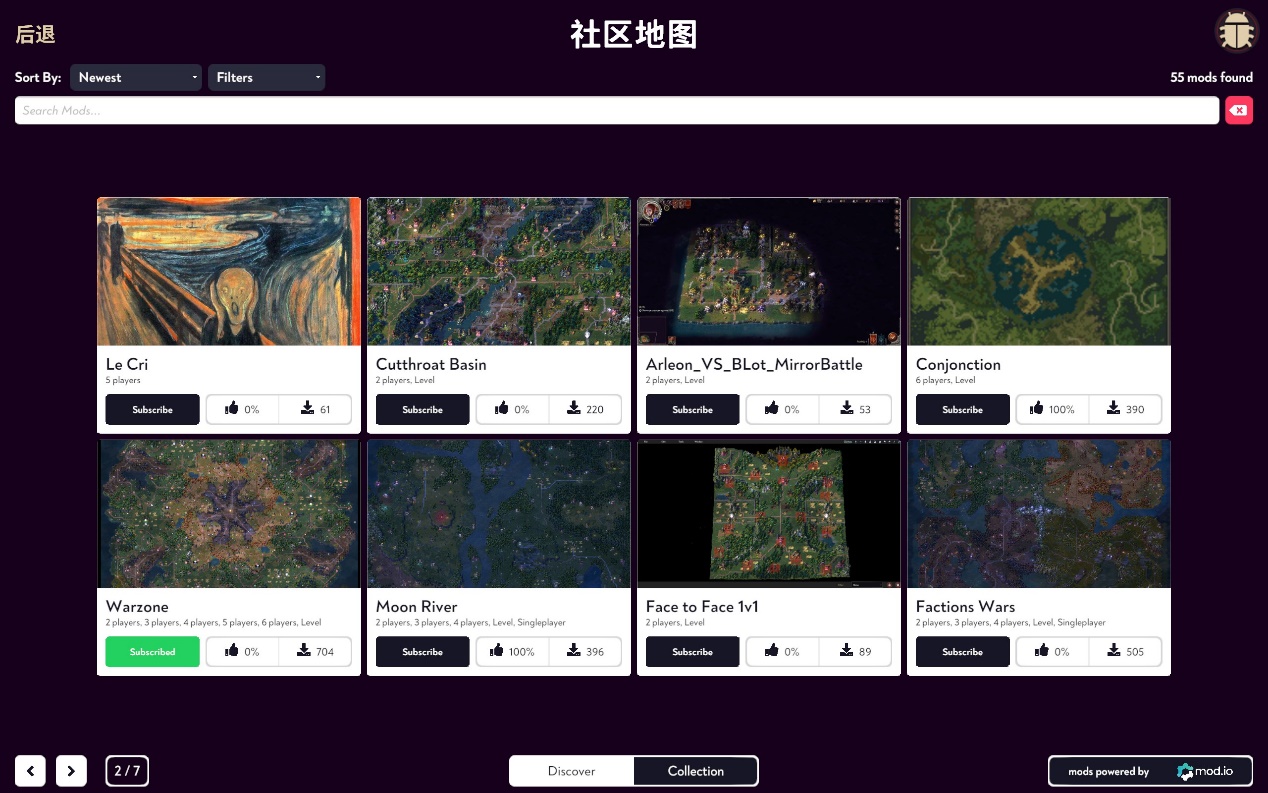Screen dimensions: 1268x793
Task: Subscribe to Arleon_VS_BLot_MirrorBattle map
Action: tap(693, 409)
